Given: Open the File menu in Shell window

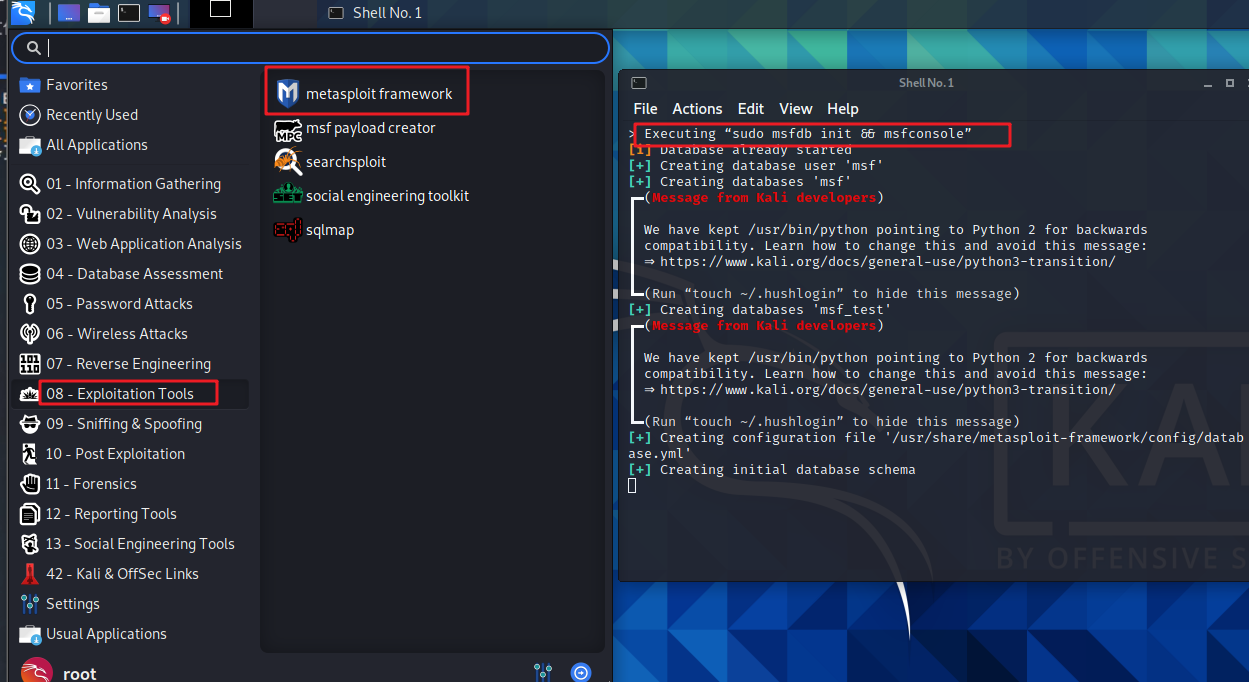Looking at the screenshot, I should tap(645, 109).
